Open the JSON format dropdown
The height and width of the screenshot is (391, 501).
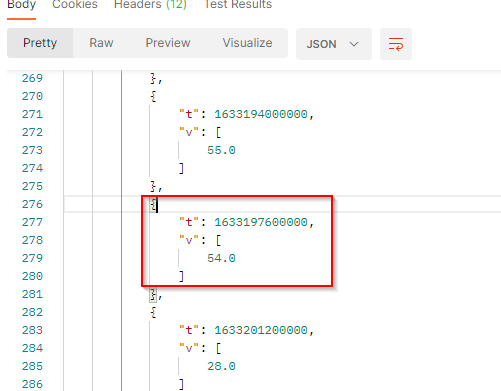334,44
